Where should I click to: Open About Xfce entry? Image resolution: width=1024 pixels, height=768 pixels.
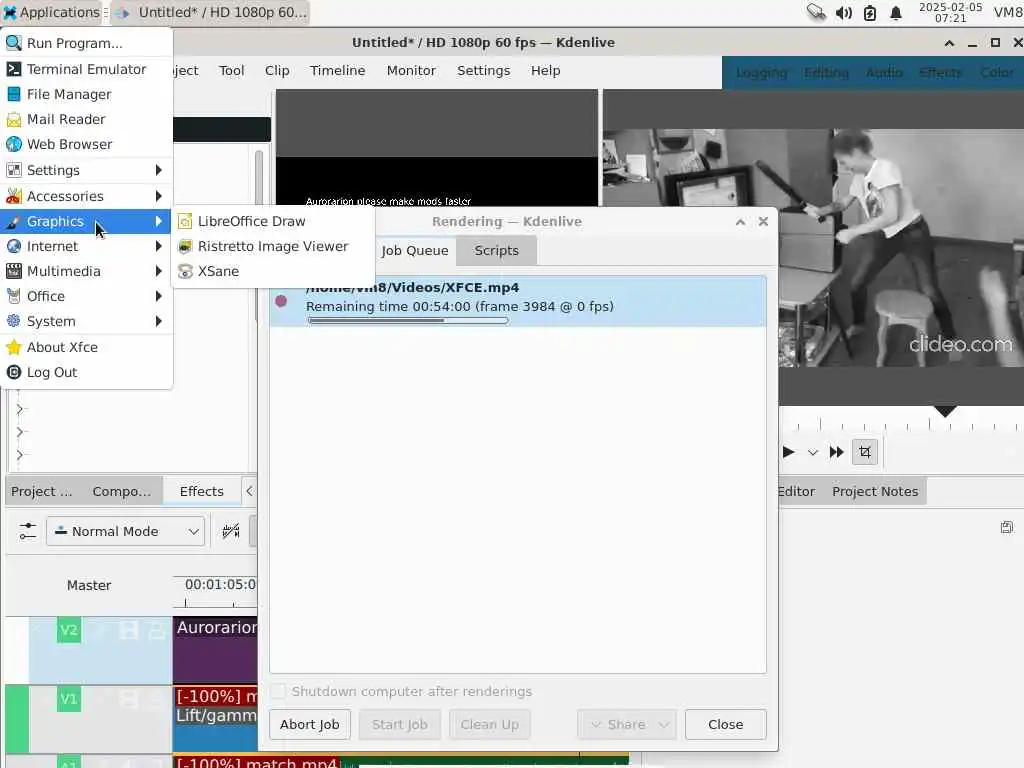point(86,347)
